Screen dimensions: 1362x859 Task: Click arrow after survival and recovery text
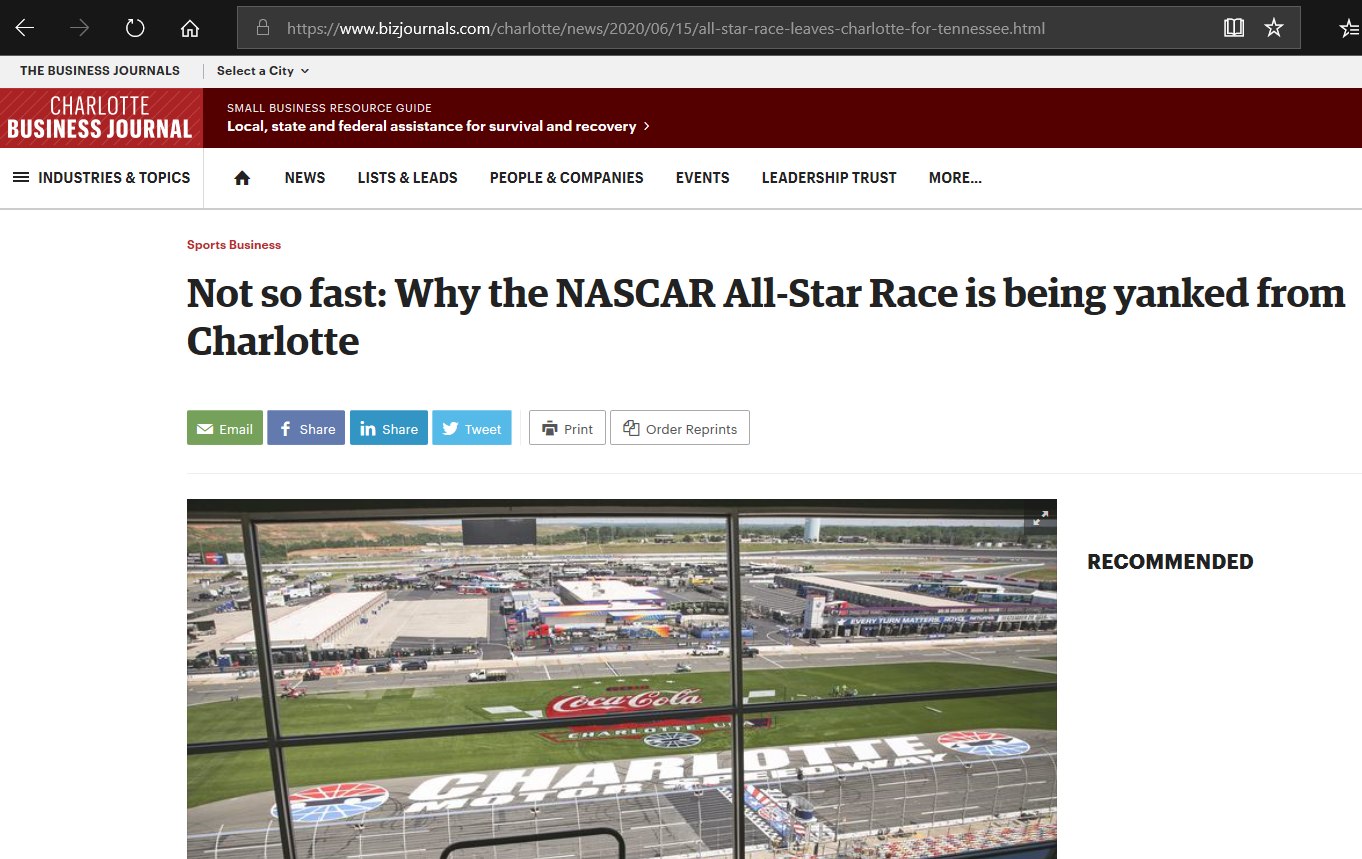click(646, 126)
